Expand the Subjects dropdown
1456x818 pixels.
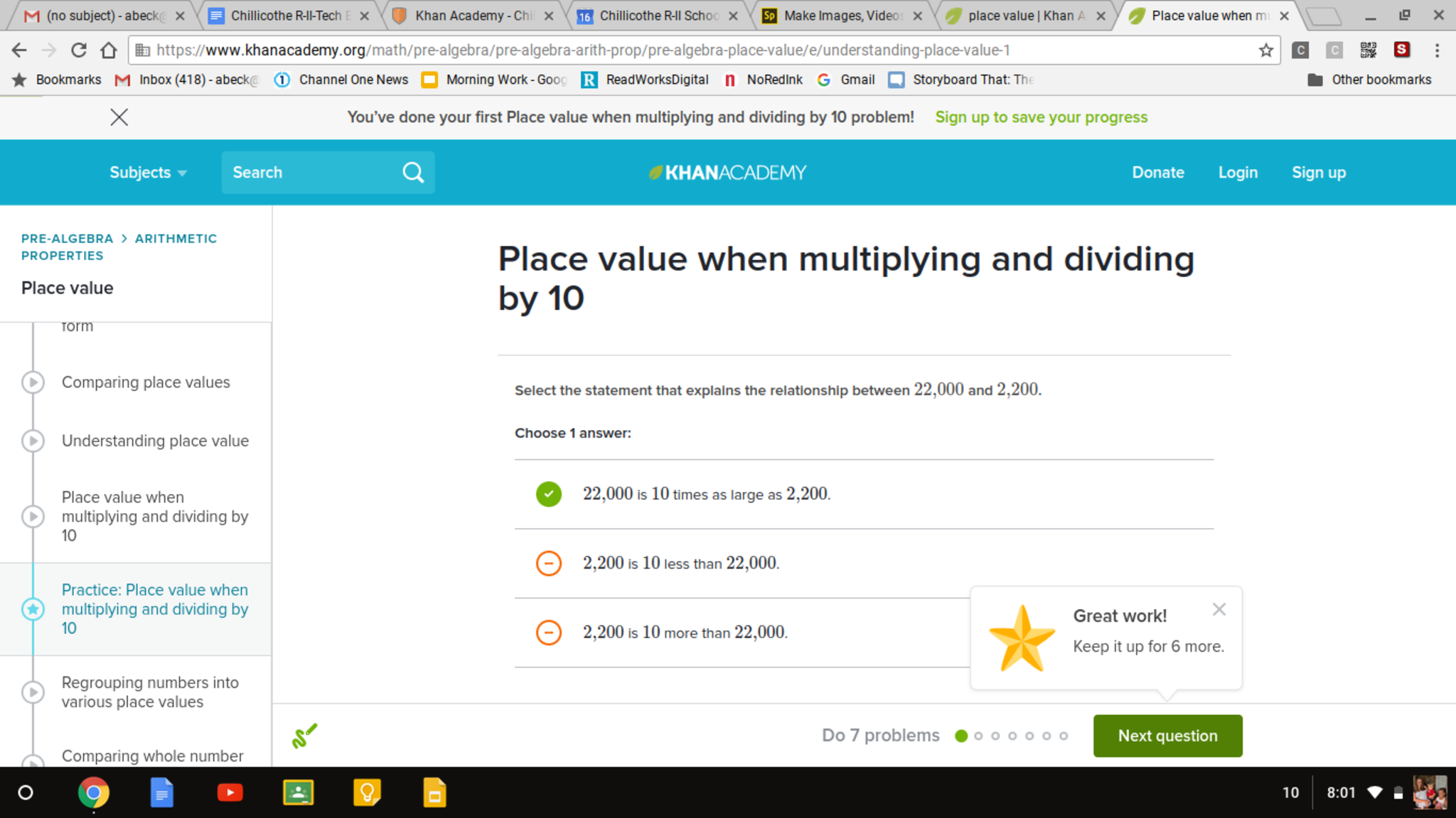pyautogui.click(x=148, y=173)
